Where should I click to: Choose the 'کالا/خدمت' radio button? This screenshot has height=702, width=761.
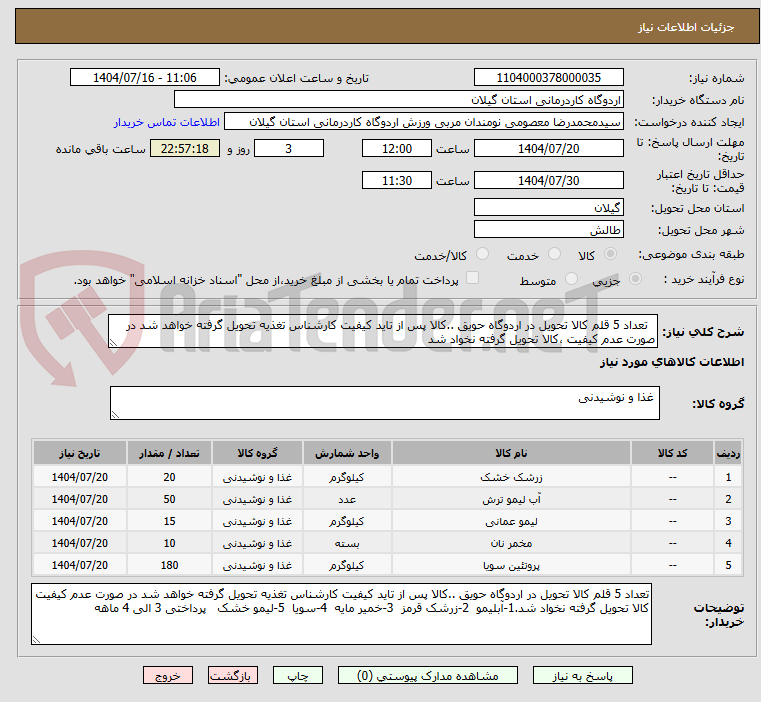pos(482,255)
